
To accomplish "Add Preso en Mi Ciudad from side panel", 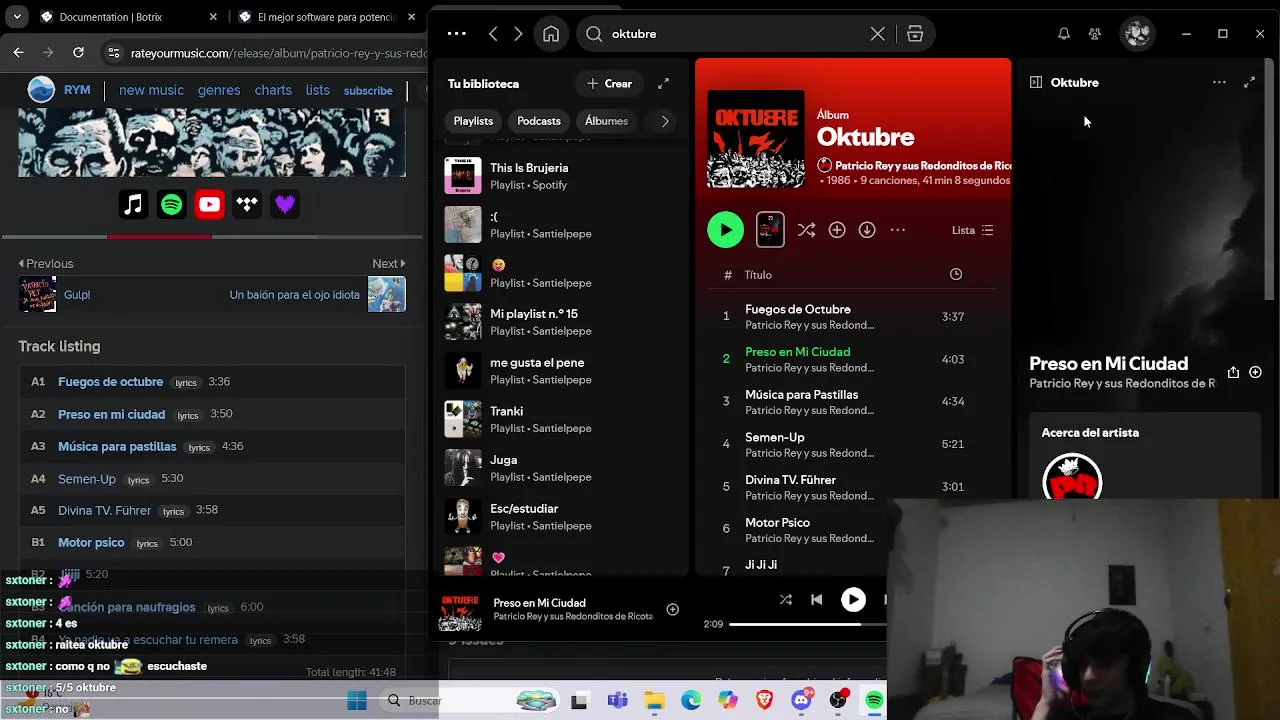I will (x=1255, y=372).
